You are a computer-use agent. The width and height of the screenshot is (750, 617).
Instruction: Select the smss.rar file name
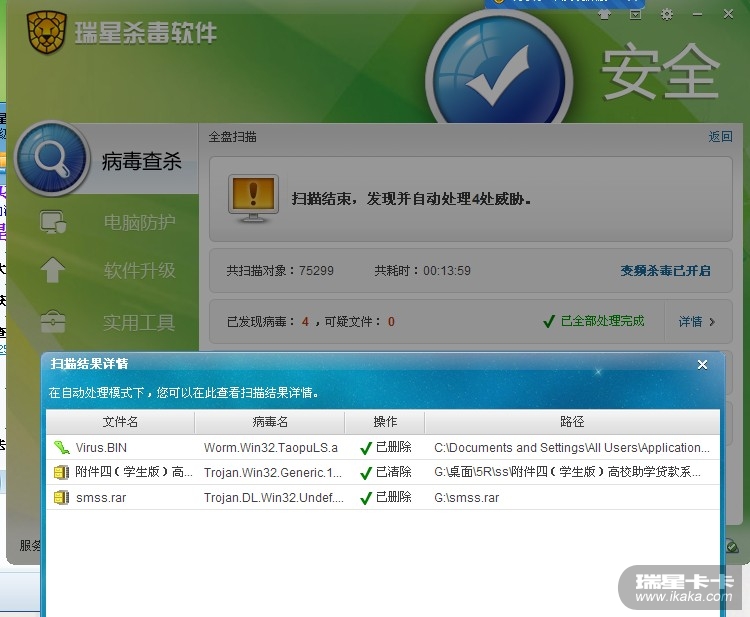pos(101,497)
